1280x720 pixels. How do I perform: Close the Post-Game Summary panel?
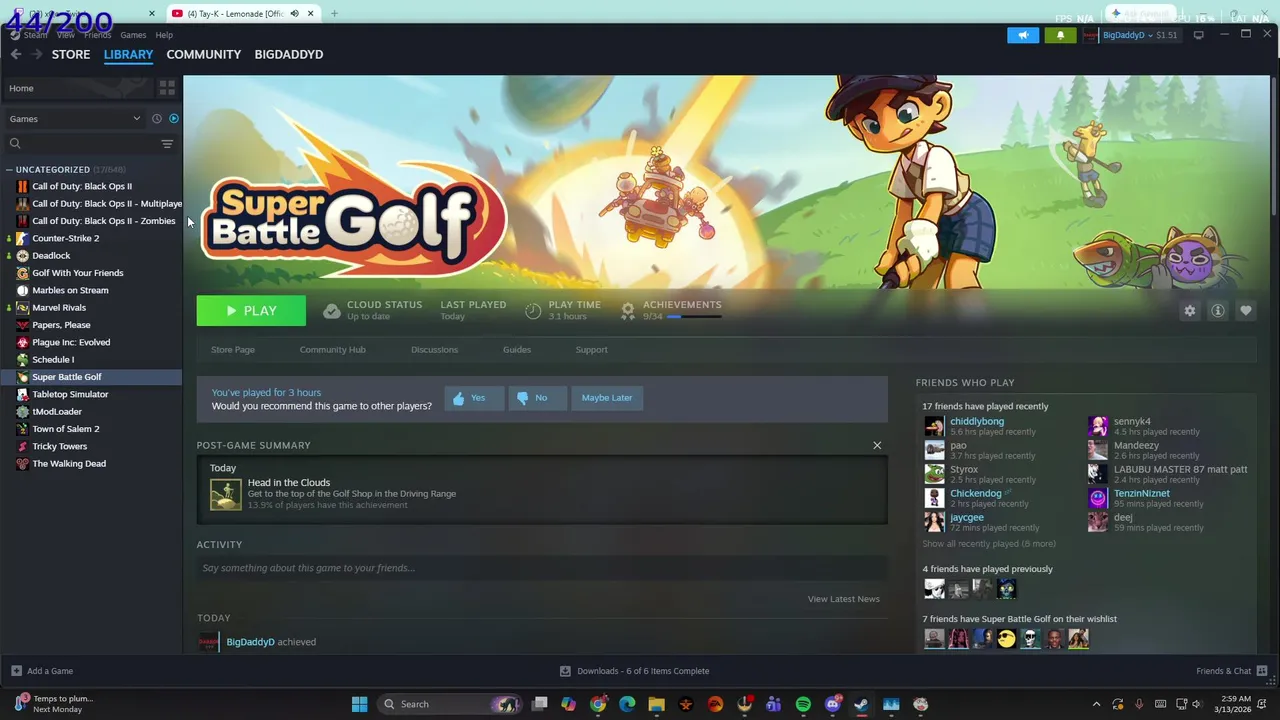[877, 445]
